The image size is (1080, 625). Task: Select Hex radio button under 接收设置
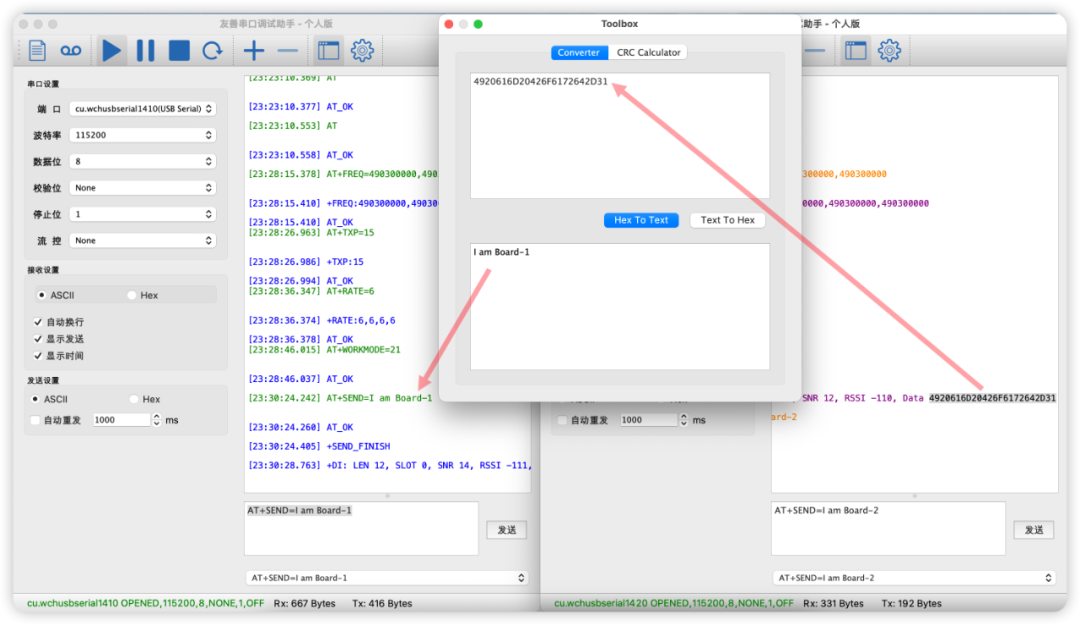point(133,295)
